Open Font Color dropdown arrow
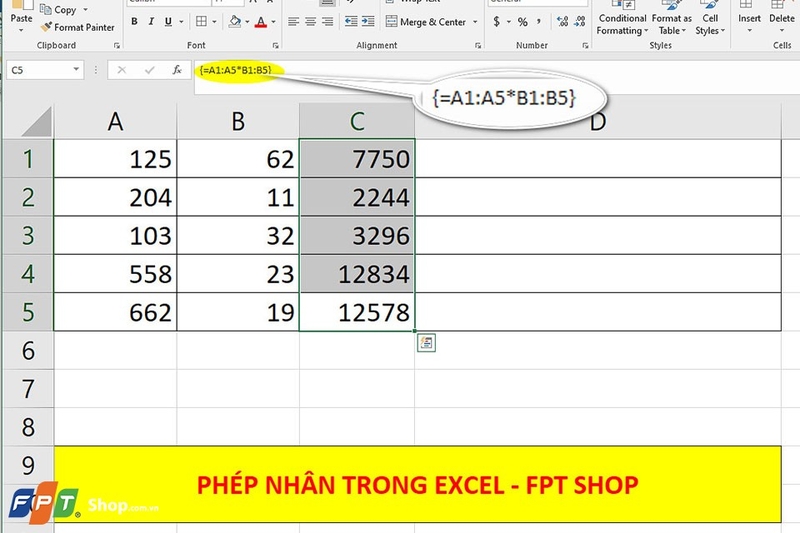 pos(273,21)
